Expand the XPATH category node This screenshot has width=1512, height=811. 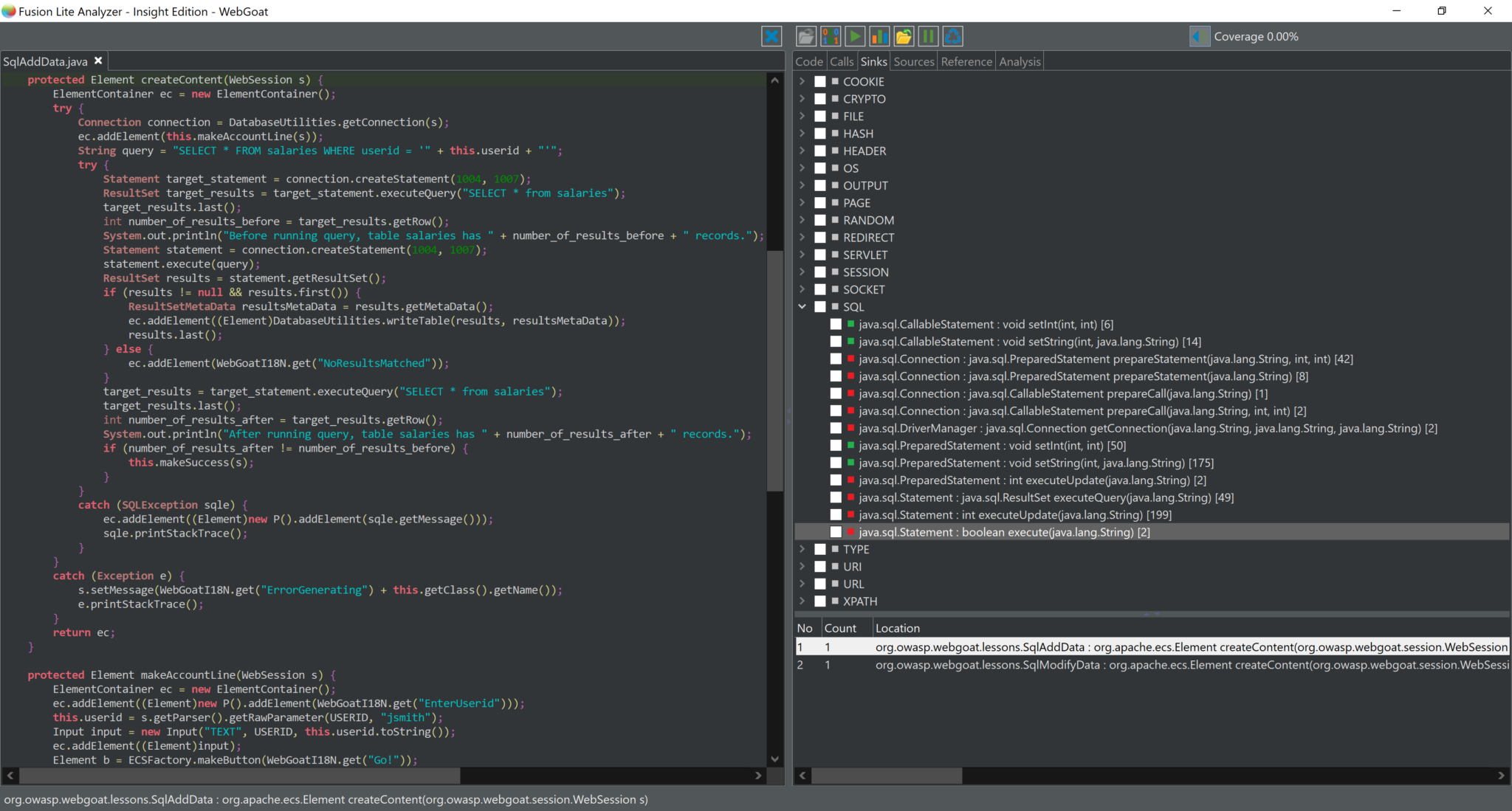coord(803,601)
